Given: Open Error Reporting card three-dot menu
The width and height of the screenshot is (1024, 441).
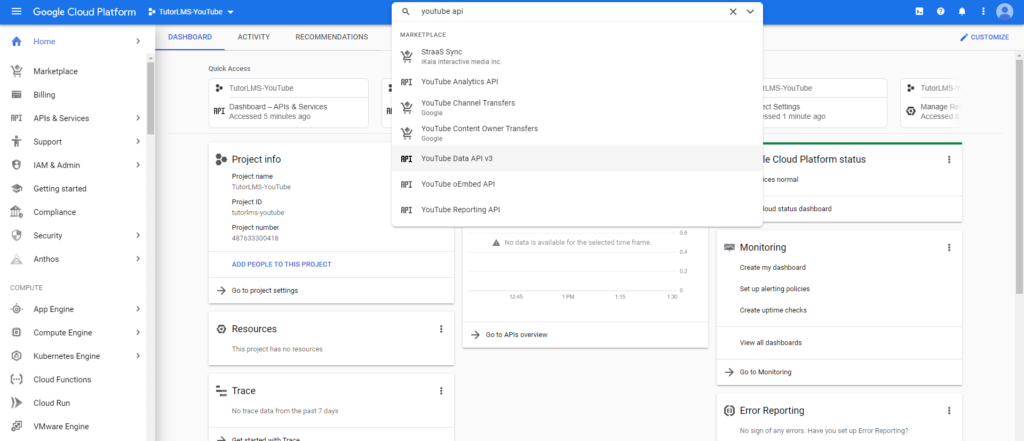Looking at the screenshot, I should [949, 411].
